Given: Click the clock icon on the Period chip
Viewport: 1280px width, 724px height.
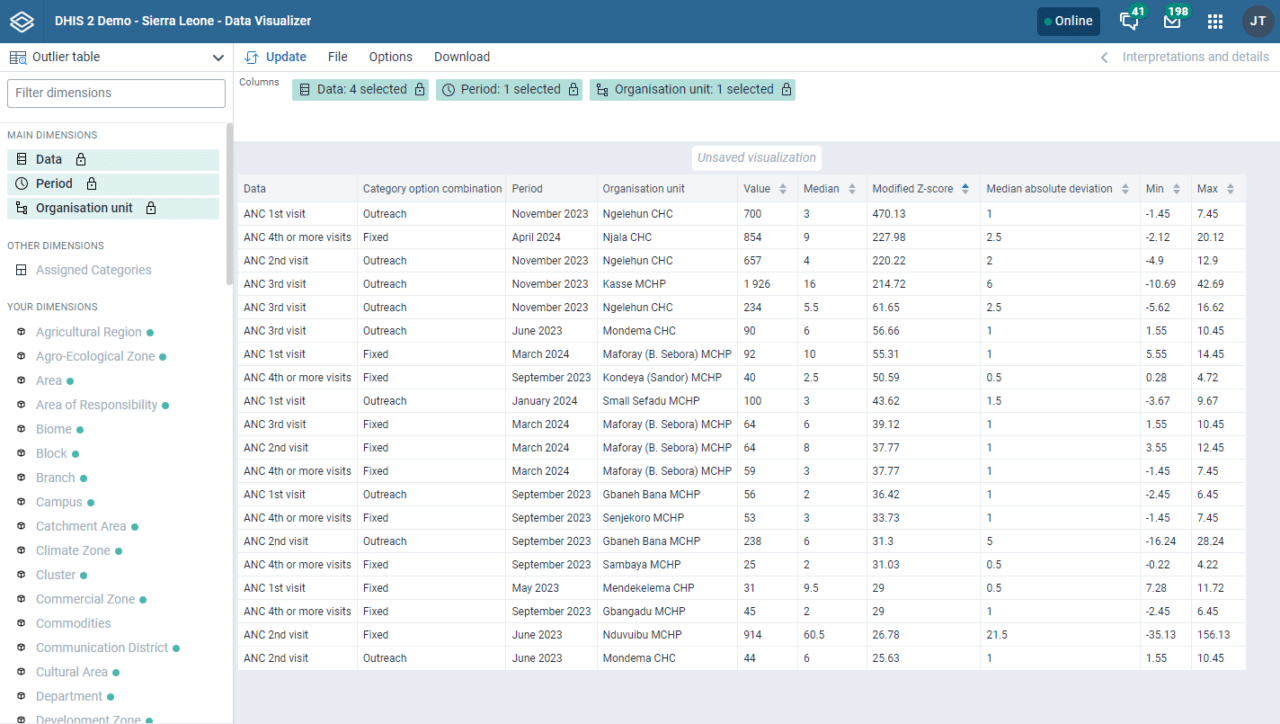Looking at the screenshot, I should click(x=449, y=89).
